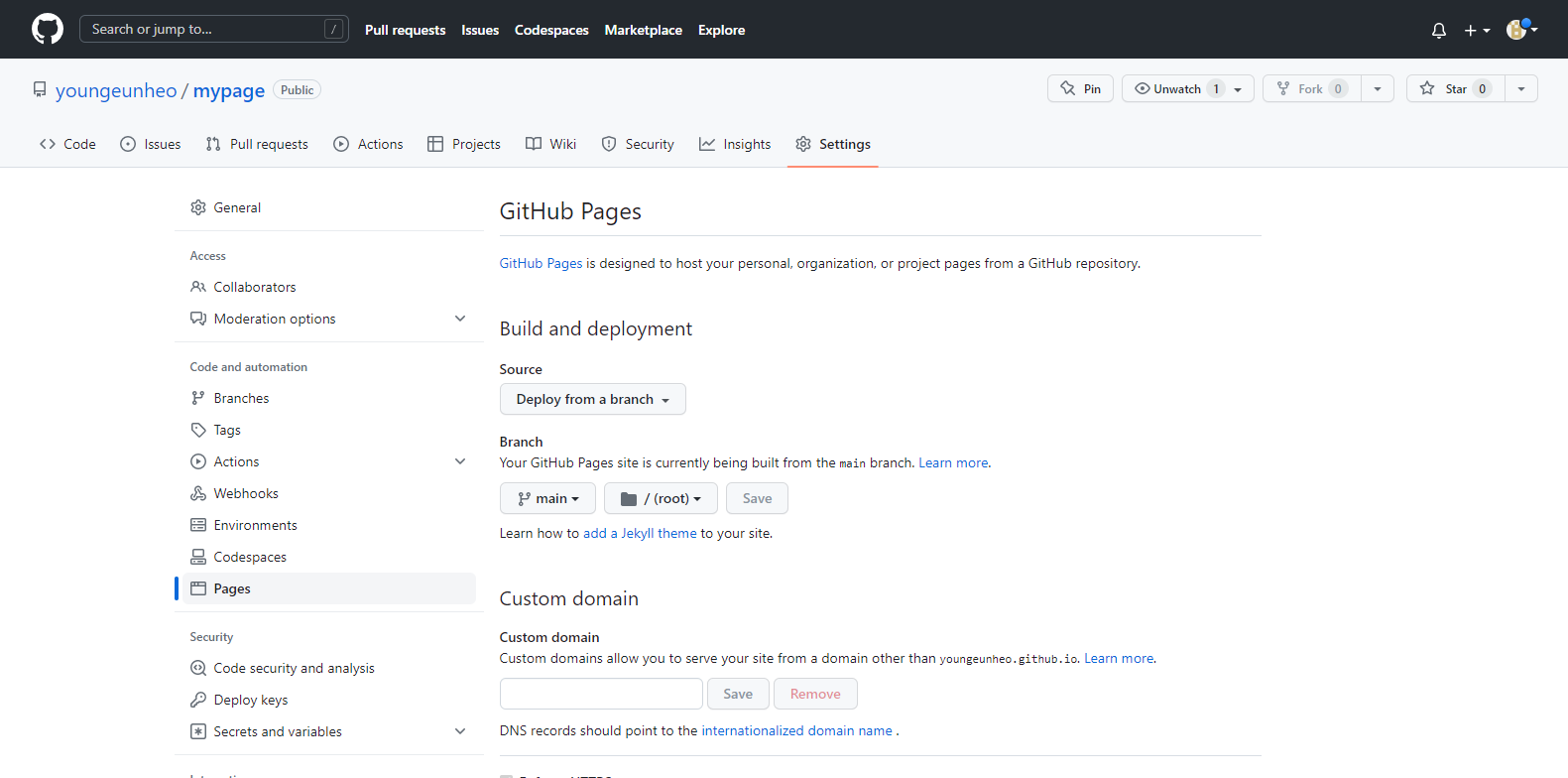Image resolution: width=1568 pixels, height=778 pixels.
Task: Click the Search or jump to field
Action: (x=214, y=29)
